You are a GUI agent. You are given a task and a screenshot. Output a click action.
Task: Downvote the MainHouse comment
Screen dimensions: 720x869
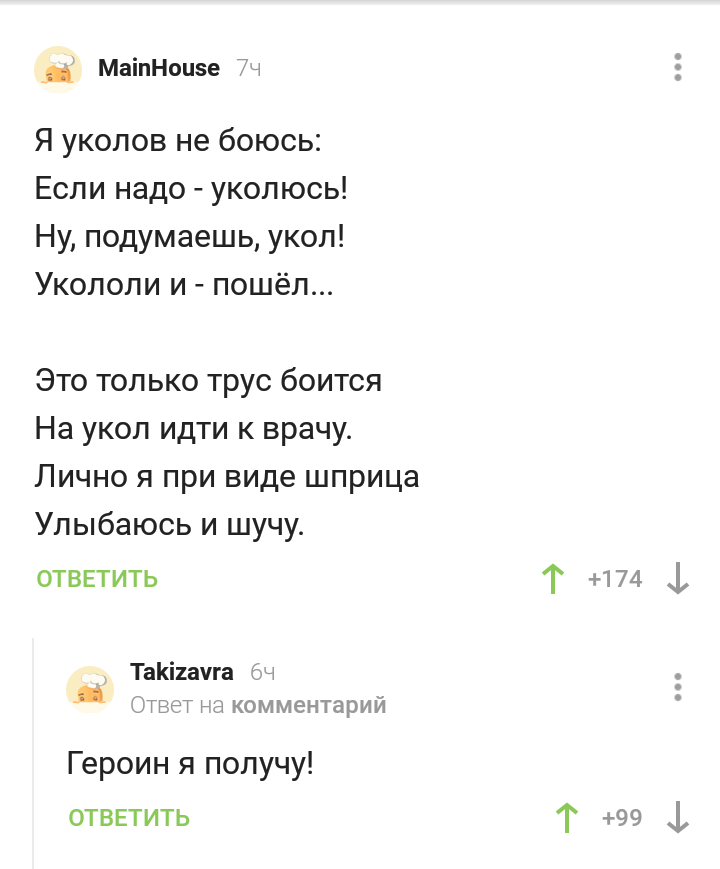(677, 578)
